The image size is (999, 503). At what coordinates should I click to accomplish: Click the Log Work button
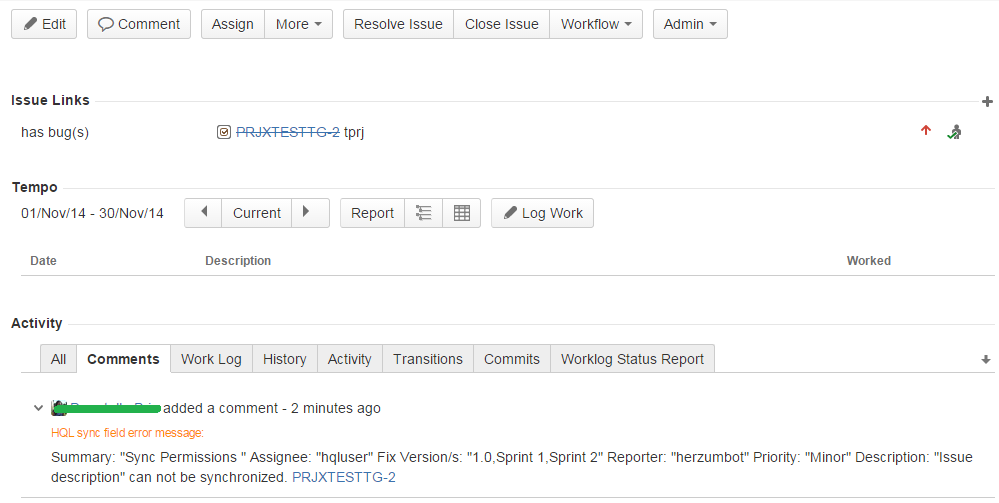coord(542,213)
